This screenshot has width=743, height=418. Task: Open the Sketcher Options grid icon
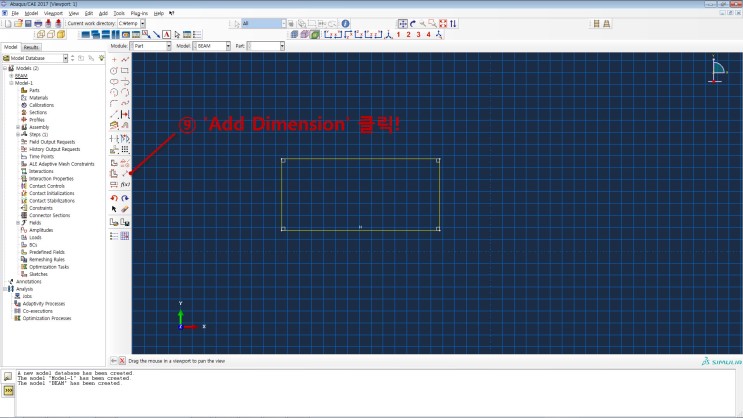(x=125, y=236)
